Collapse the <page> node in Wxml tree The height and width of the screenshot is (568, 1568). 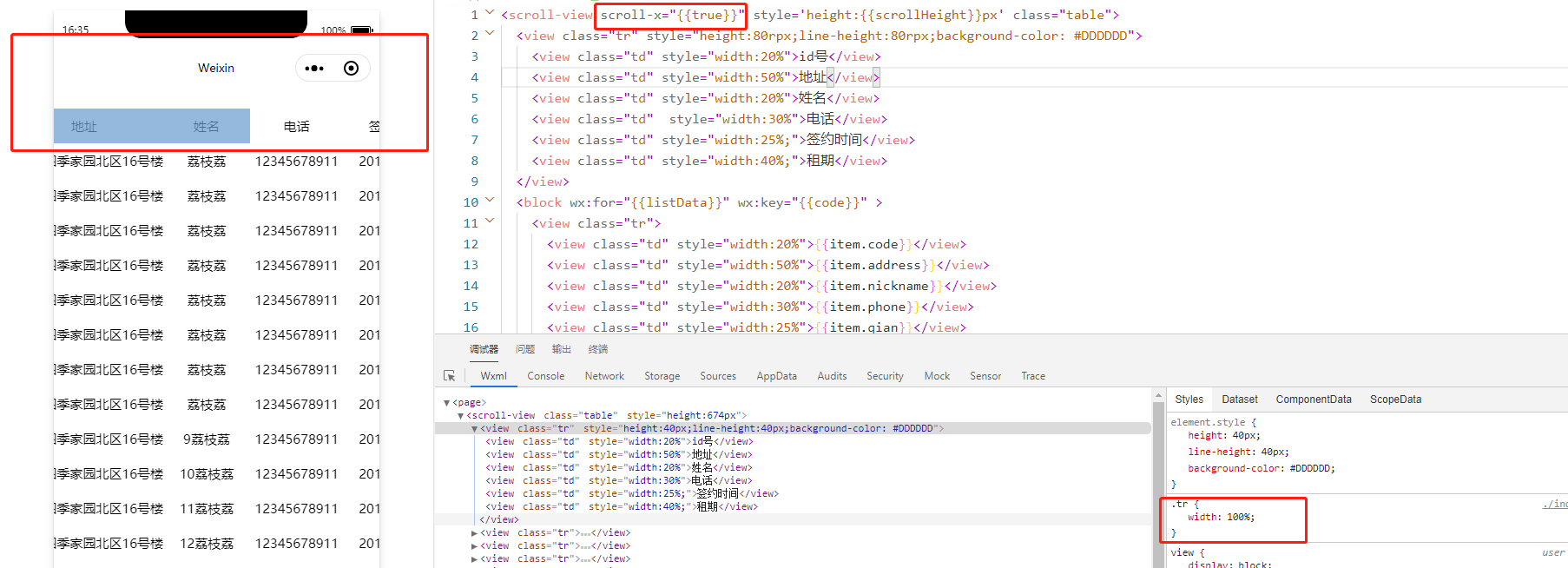click(x=447, y=403)
